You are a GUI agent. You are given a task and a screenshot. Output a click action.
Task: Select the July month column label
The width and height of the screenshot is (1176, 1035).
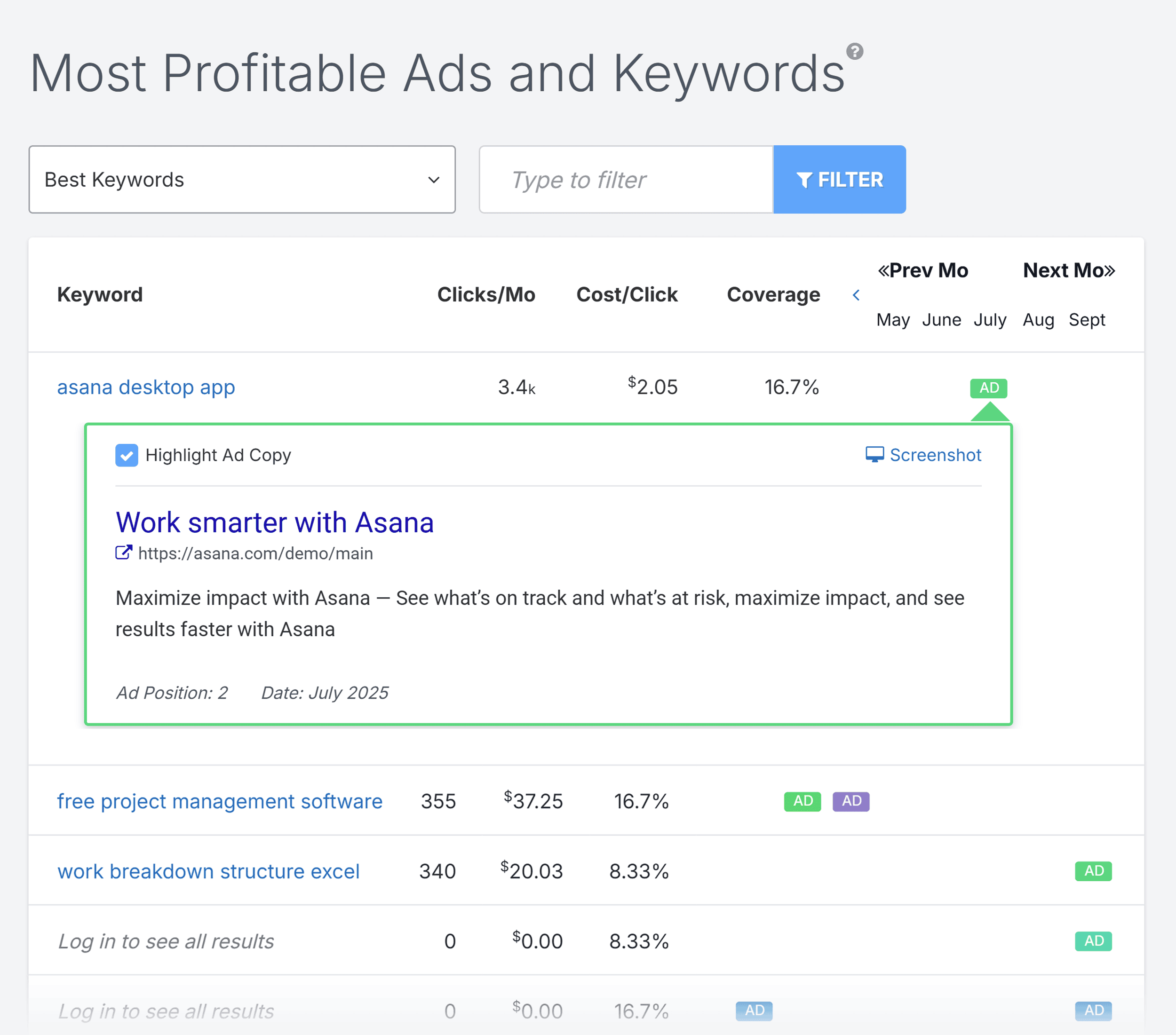990,320
